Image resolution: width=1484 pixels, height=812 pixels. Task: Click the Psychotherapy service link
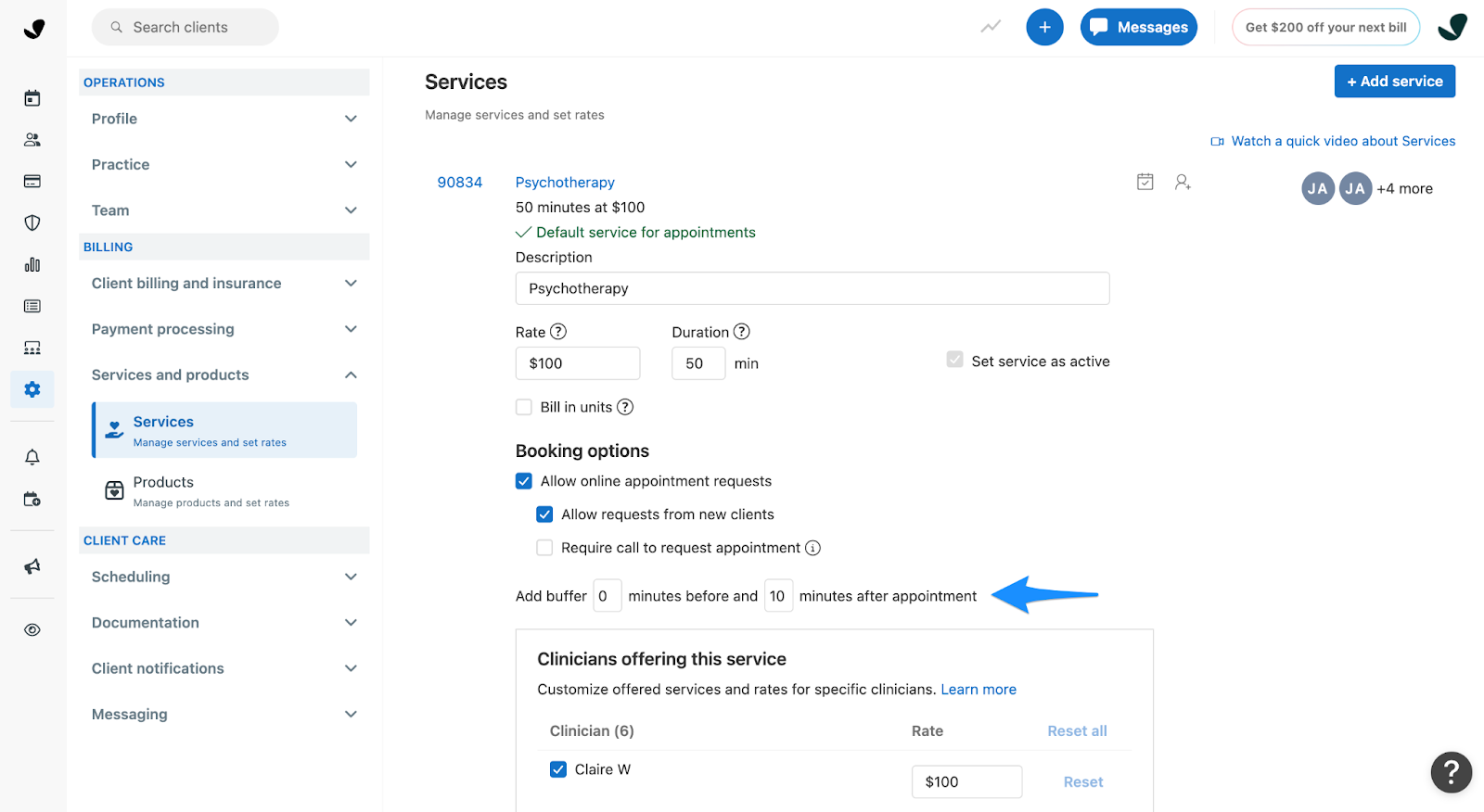click(565, 183)
